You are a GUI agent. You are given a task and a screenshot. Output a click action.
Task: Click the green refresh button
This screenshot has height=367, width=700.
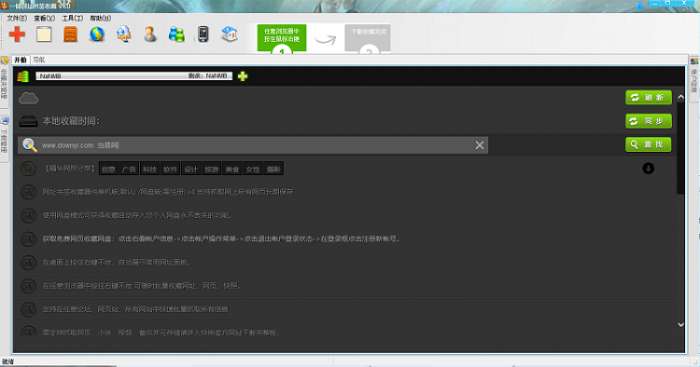click(x=649, y=97)
